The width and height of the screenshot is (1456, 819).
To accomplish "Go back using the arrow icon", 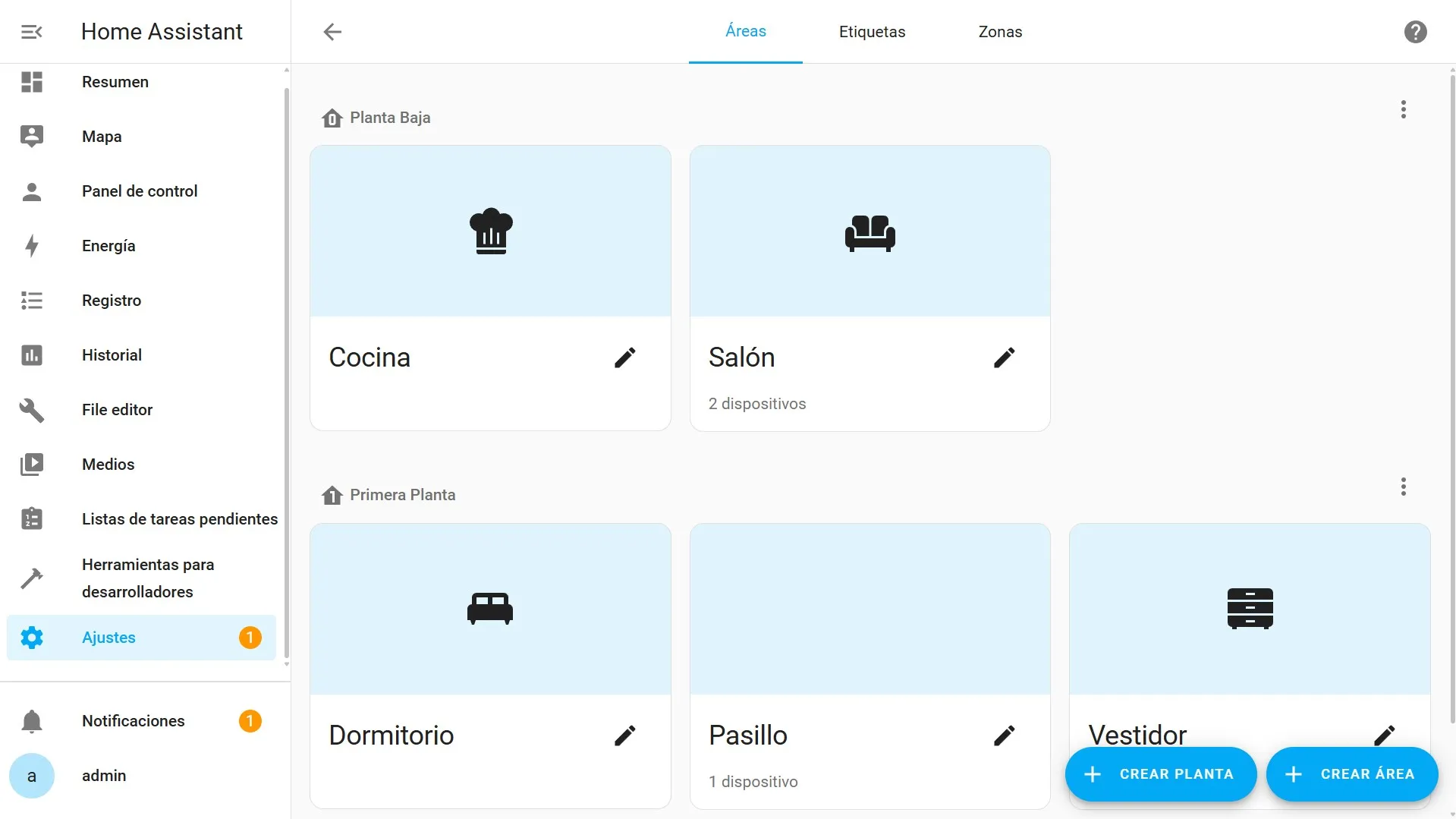I will 332,32.
